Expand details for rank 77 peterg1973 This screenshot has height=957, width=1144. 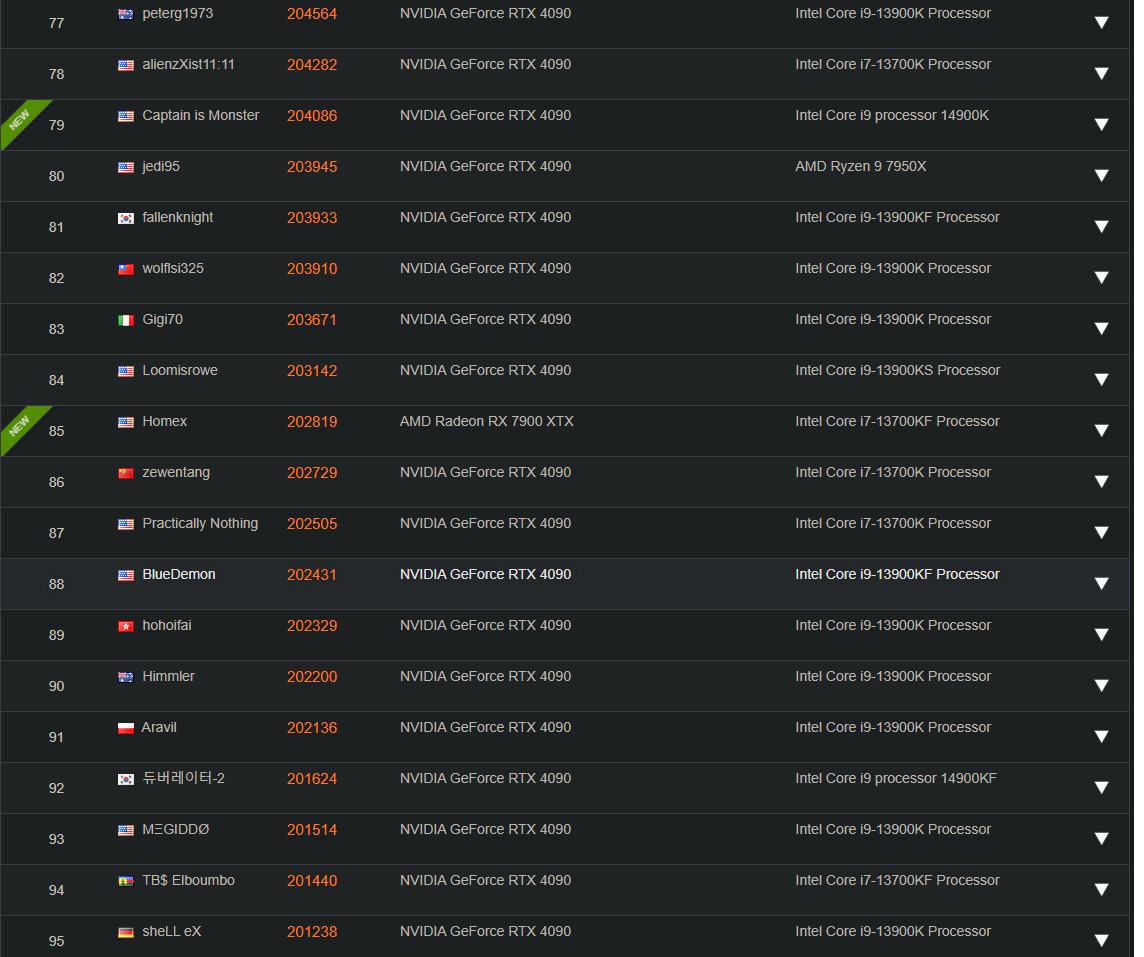[x=1102, y=23]
